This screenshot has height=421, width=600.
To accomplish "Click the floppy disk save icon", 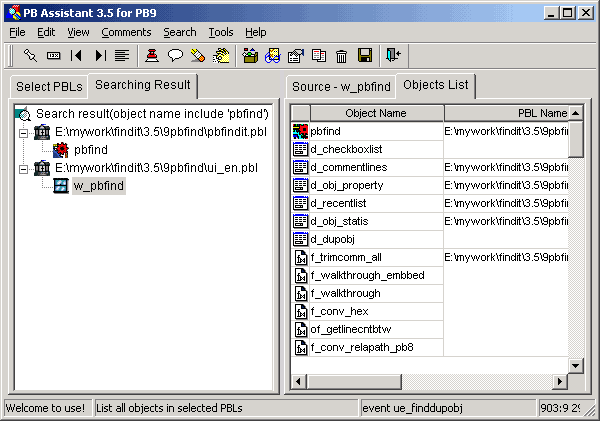I will coord(365,56).
